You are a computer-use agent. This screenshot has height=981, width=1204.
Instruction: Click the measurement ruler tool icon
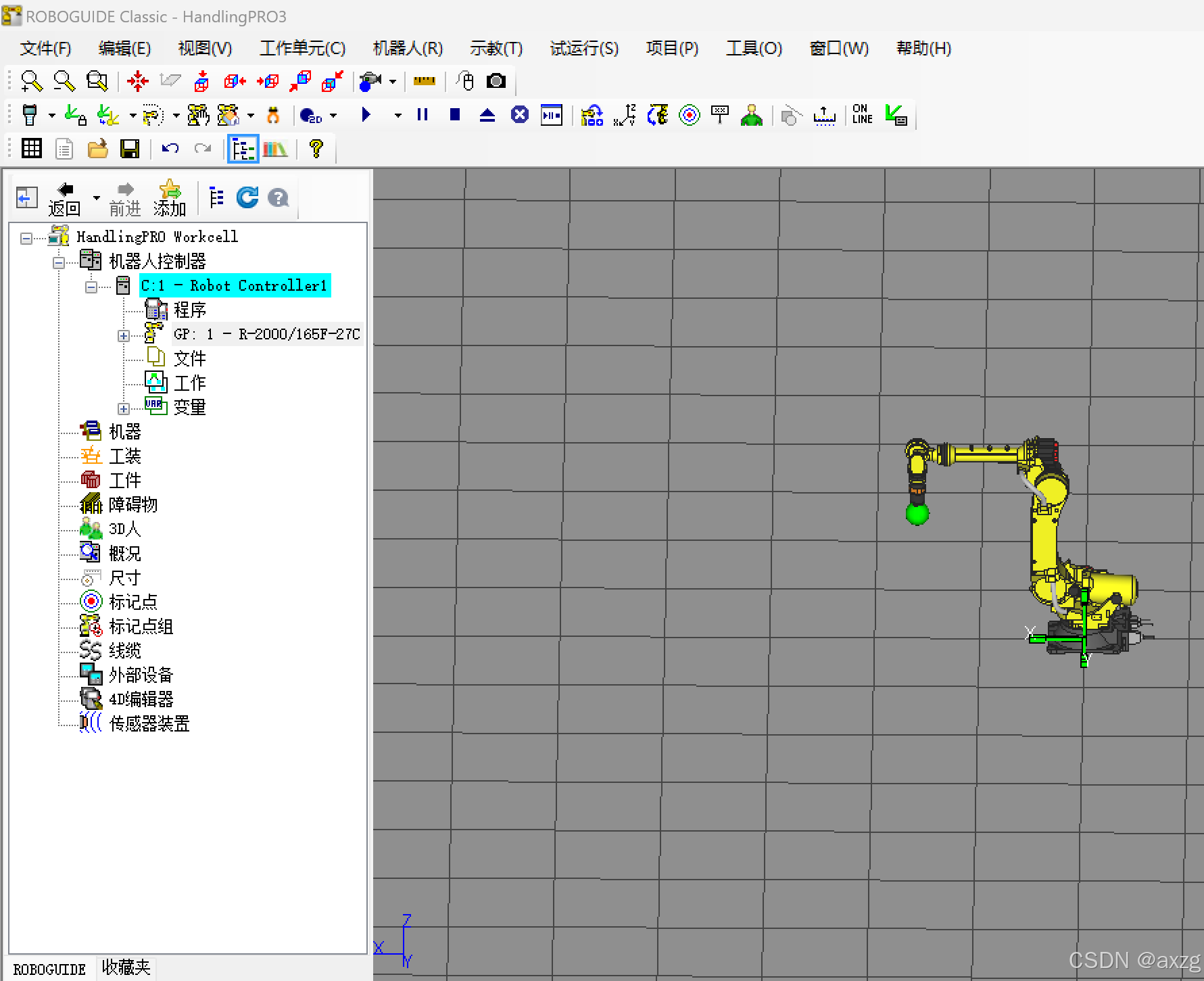tap(425, 81)
